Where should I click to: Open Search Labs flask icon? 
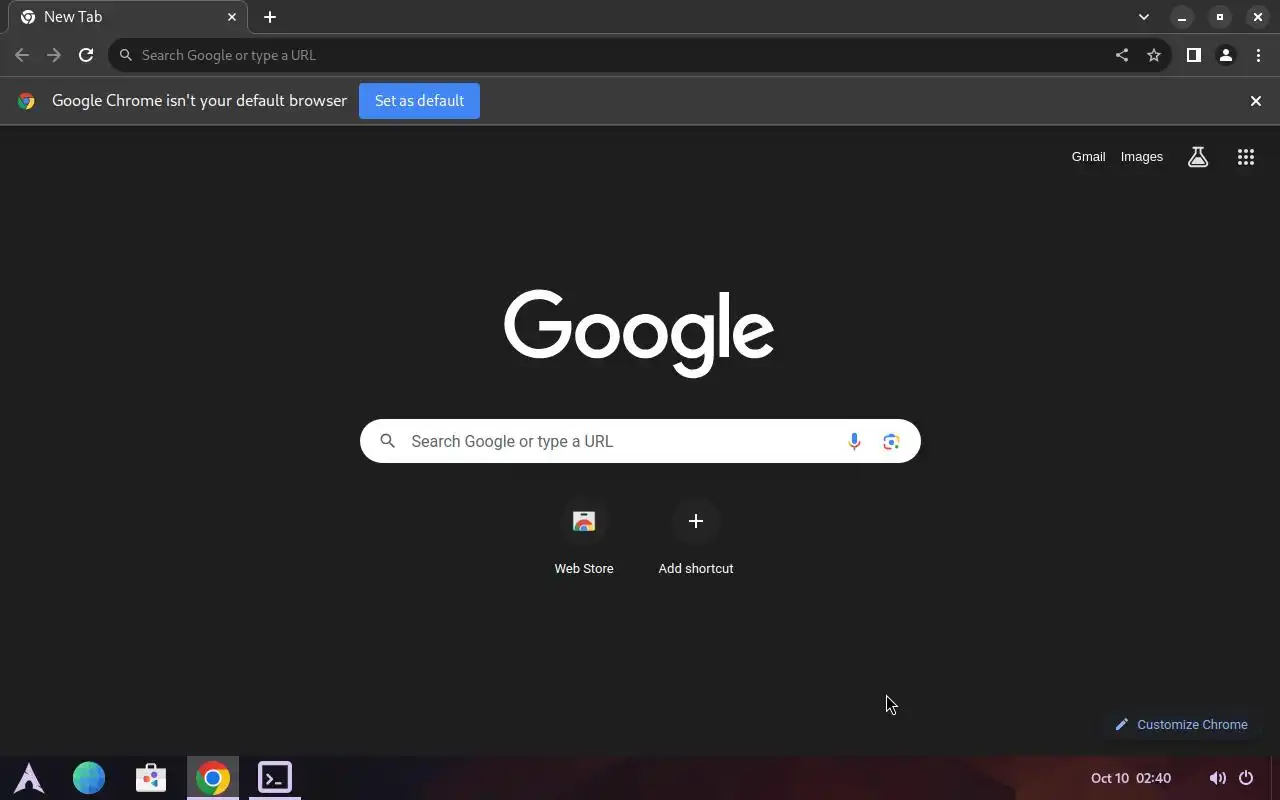pyautogui.click(x=1198, y=157)
